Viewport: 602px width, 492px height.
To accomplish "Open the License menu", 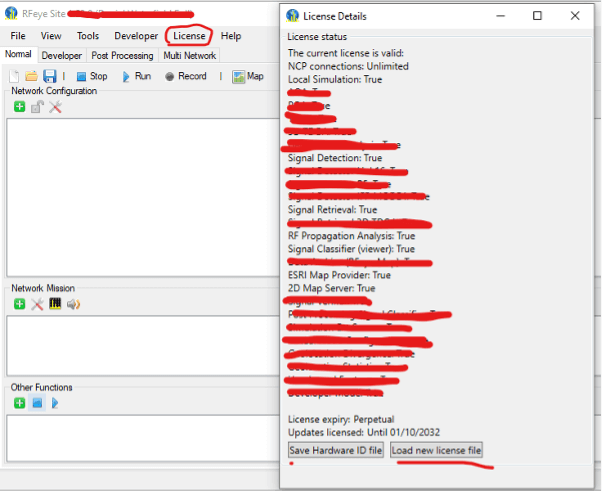I will tap(189, 36).
